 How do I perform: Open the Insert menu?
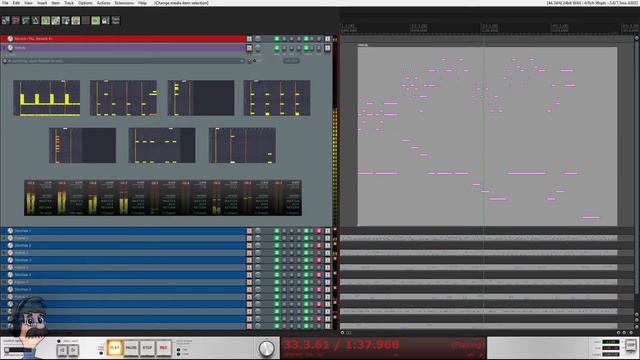[42, 3]
